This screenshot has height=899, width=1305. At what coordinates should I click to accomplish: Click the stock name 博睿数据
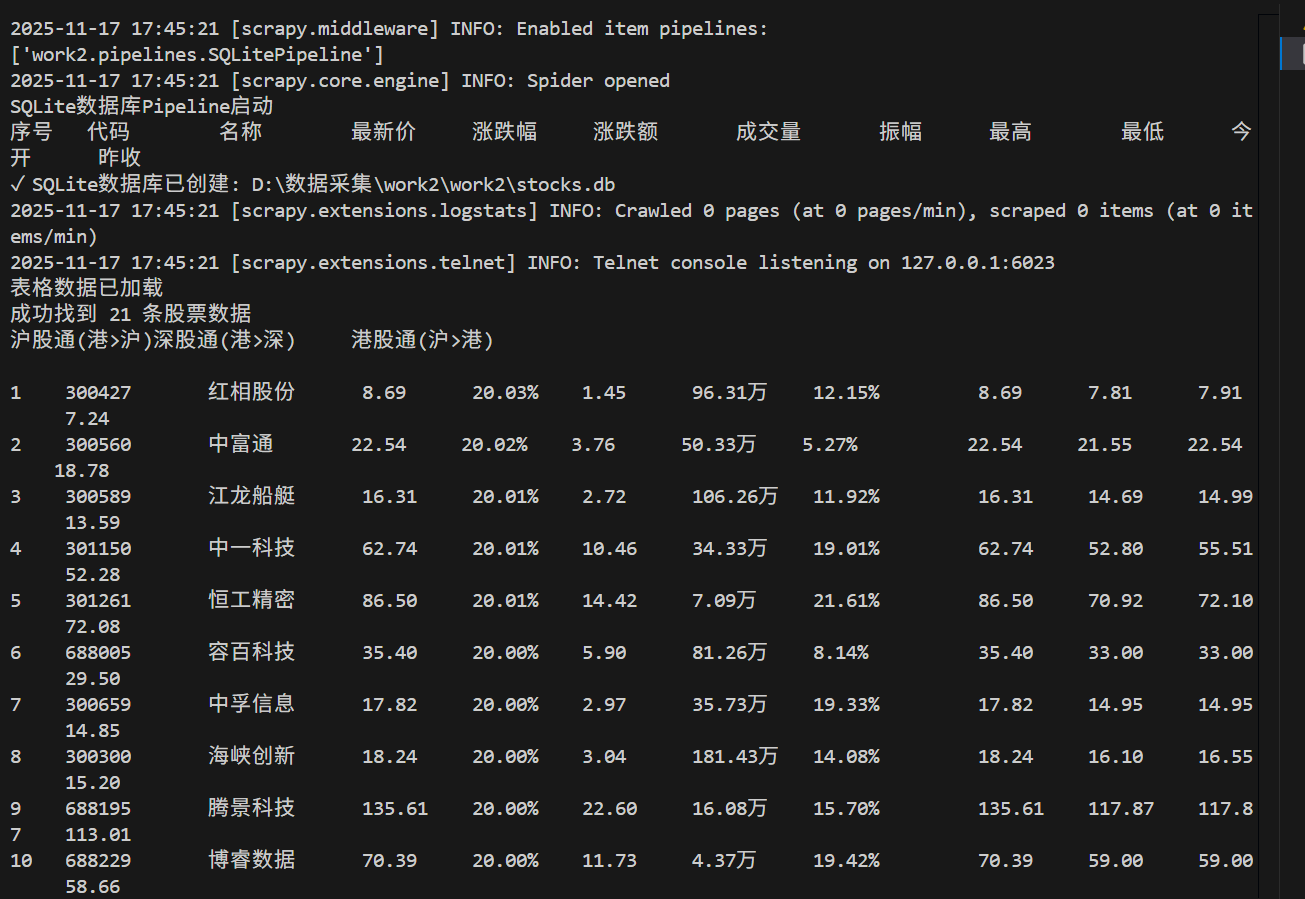click(251, 860)
